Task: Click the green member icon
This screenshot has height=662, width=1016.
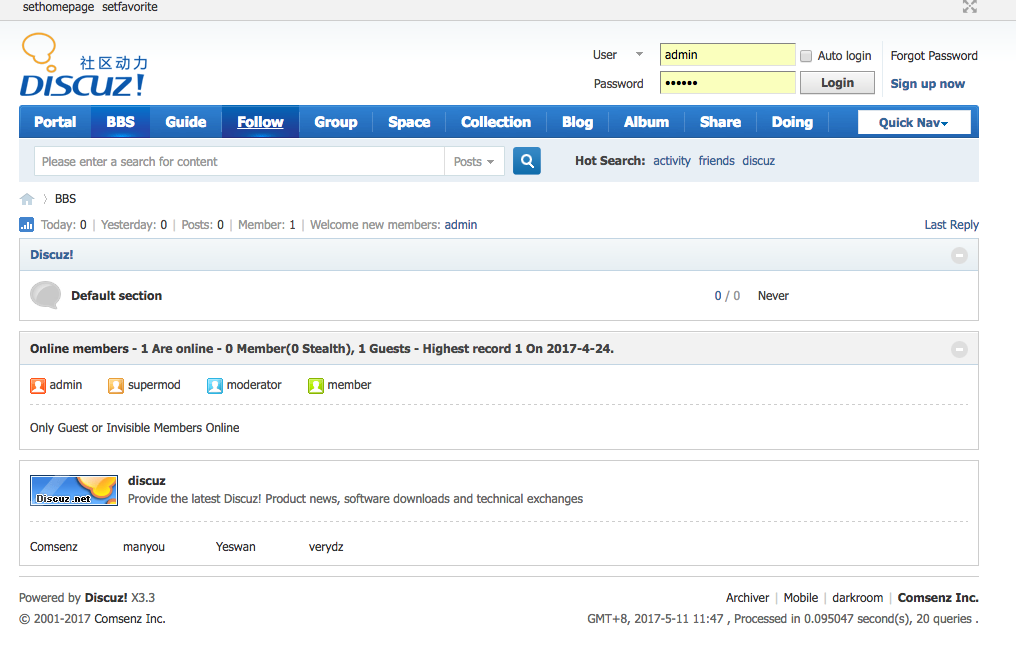Action: pos(316,385)
